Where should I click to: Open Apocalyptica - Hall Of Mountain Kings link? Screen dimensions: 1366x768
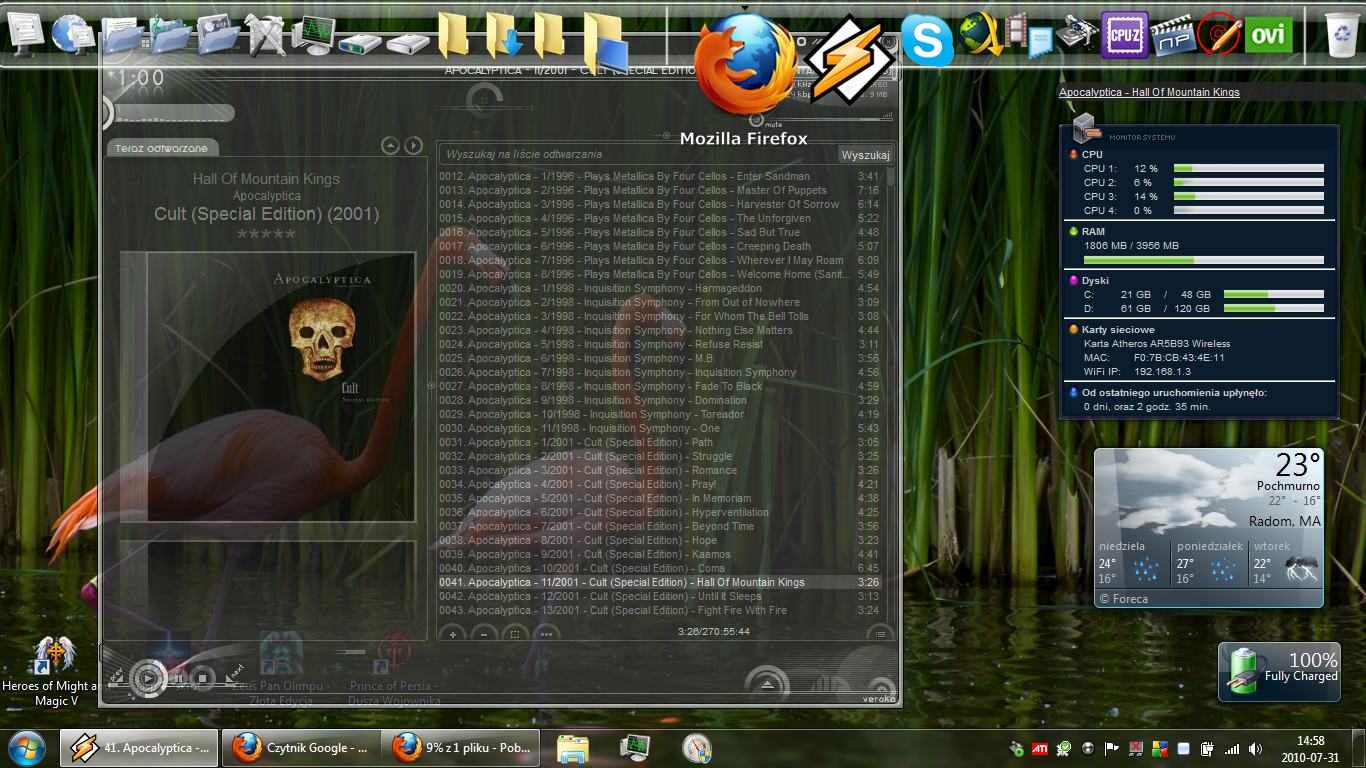click(x=1149, y=92)
